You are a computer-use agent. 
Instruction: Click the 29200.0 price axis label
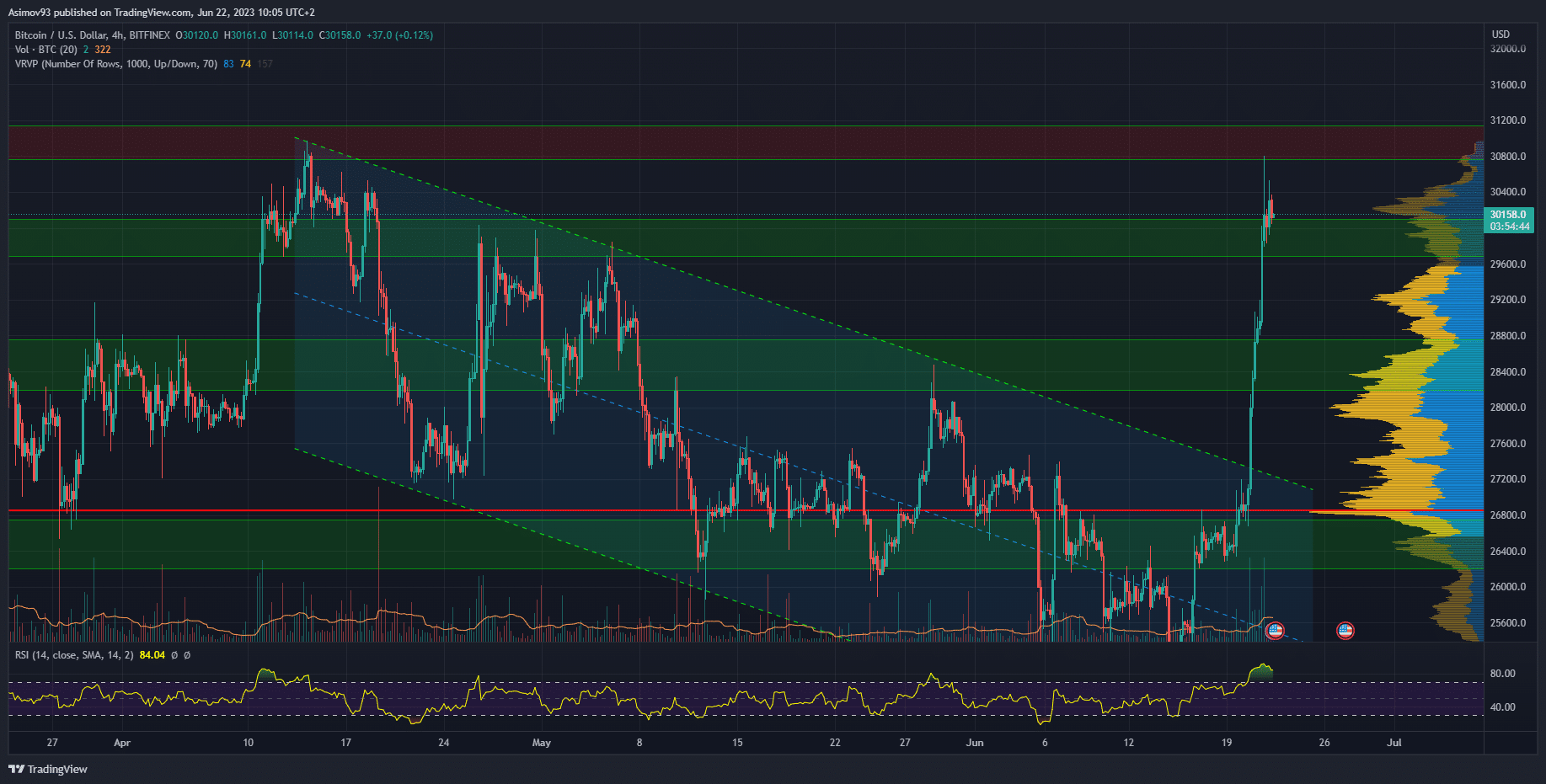(x=1508, y=300)
